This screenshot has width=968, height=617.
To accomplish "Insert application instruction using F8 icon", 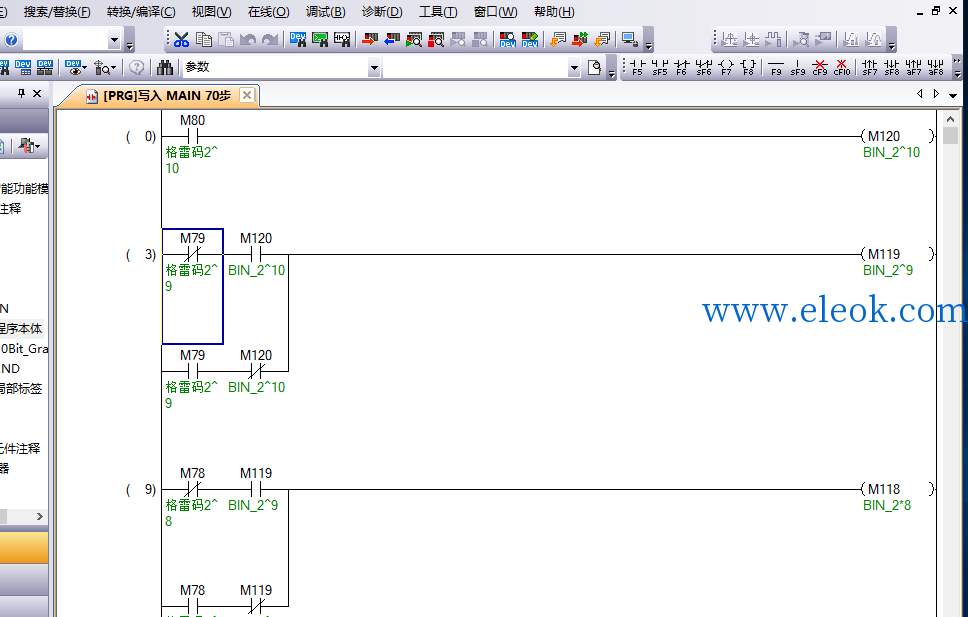I will [748, 67].
